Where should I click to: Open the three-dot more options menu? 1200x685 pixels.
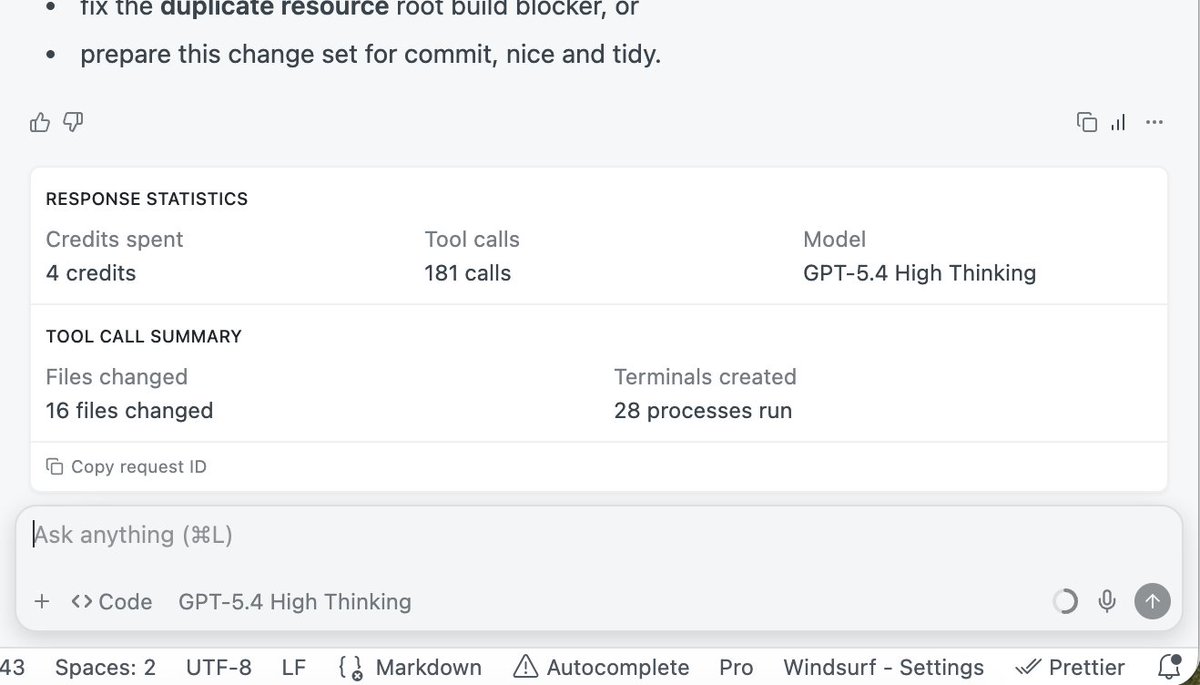[x=1154, y=123]
